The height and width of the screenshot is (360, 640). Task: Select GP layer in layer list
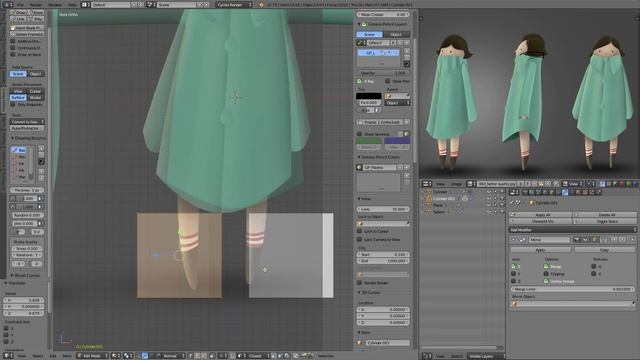[379, 53]
